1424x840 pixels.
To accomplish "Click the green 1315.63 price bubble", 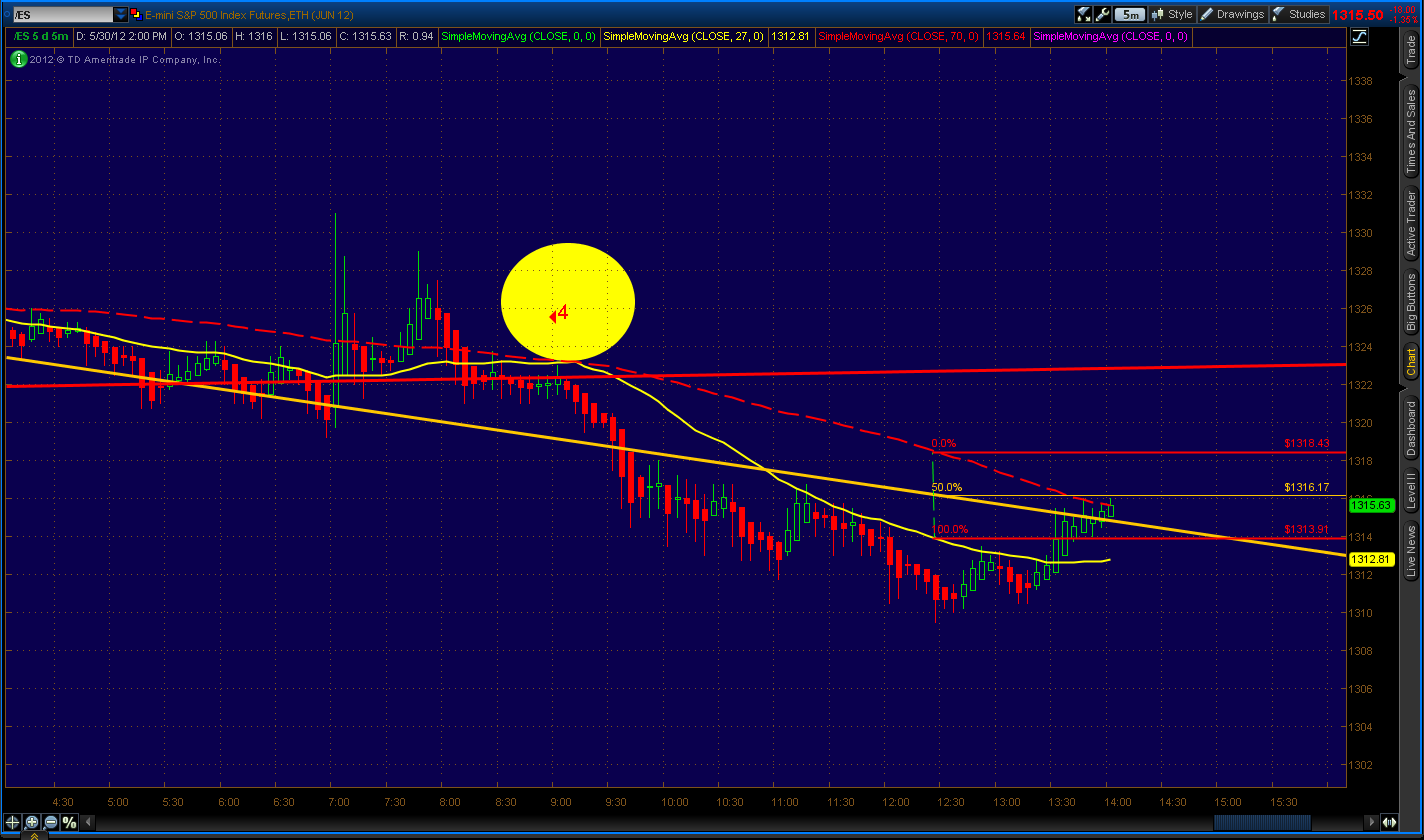I will click(1371, 506).
